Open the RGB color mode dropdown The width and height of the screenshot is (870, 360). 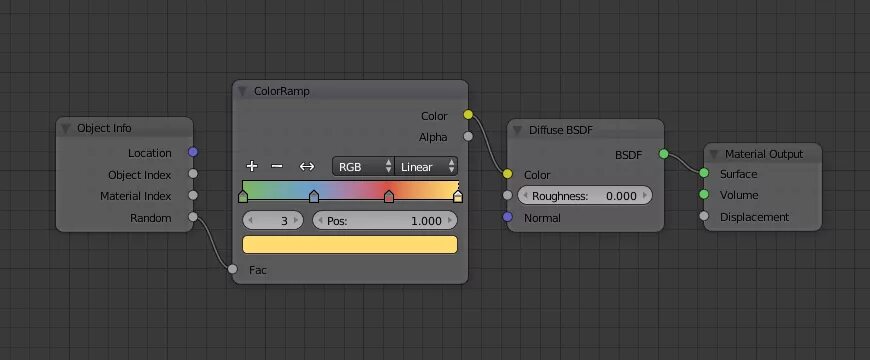(363, 166)
